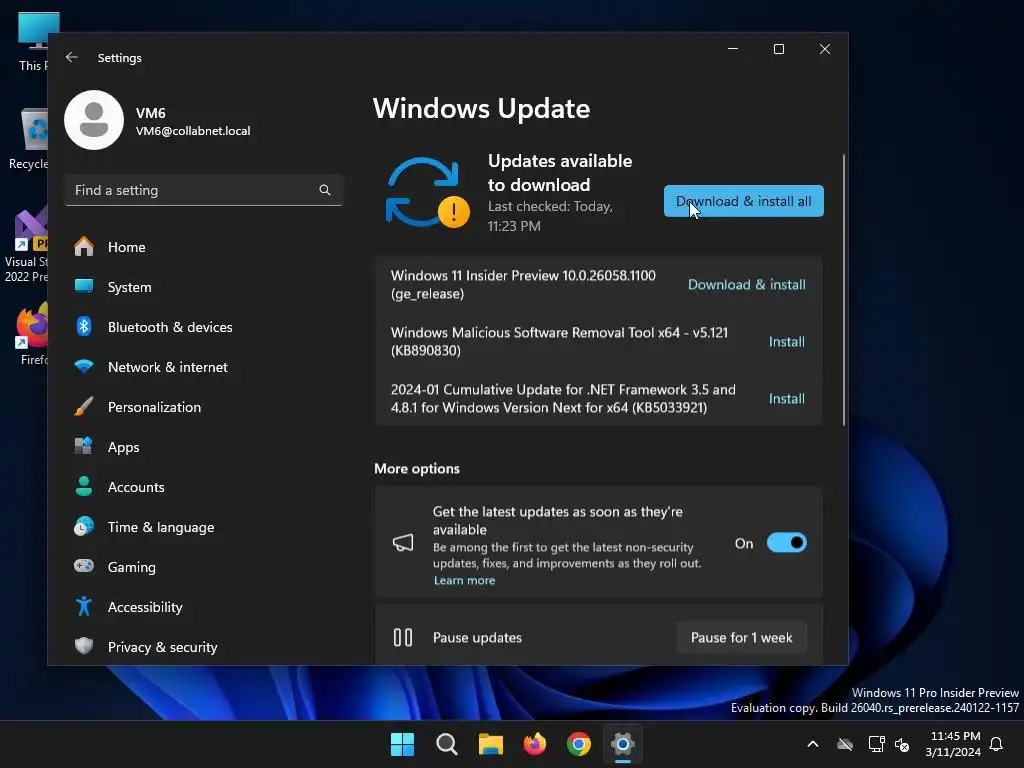Select the Firefox desktop shortcut
Image resolution: width=1024 pixels, height=768 pixels.
click(x=33, y=333)
